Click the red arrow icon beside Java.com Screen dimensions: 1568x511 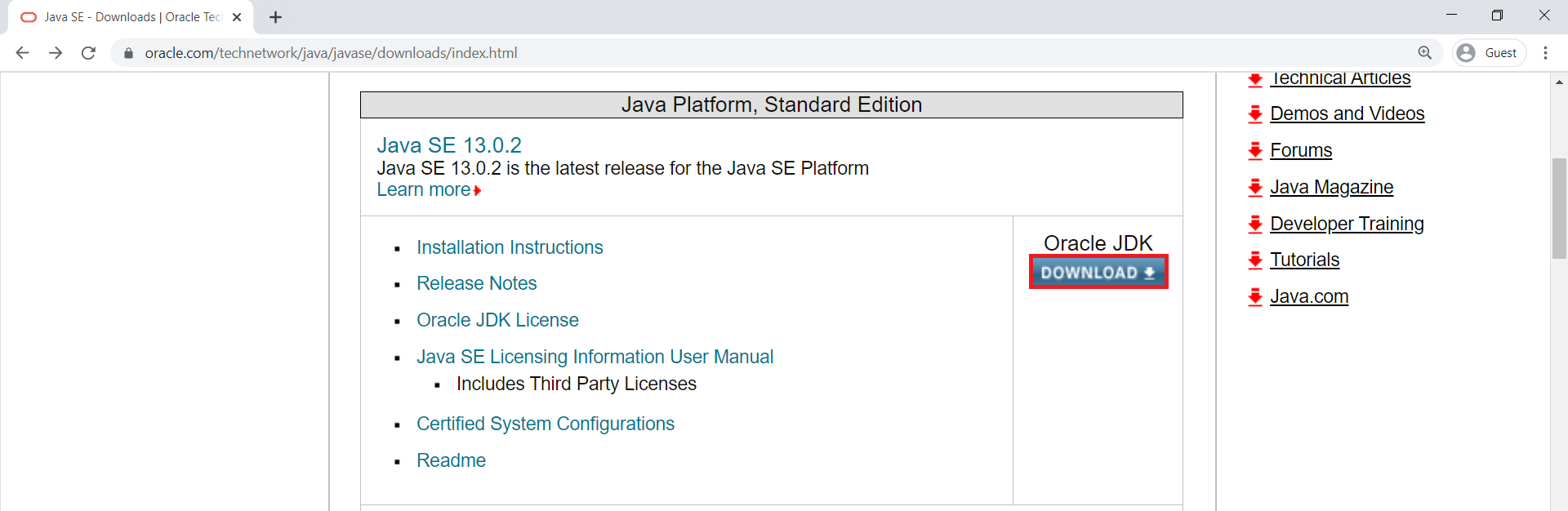coord(1255,297)
